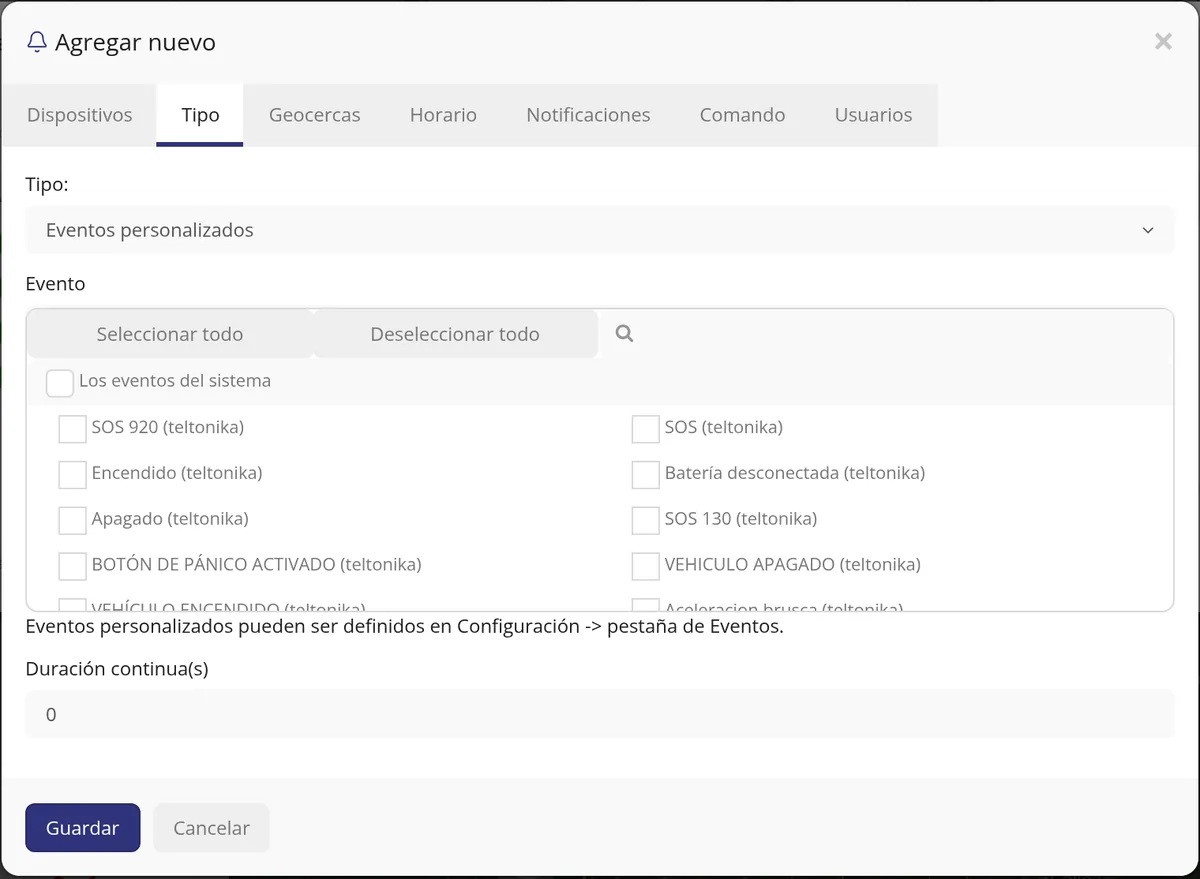Viewport: 1200px width, 879px height.
Task: Go to the Horario tab
Action: click(443, 115)
